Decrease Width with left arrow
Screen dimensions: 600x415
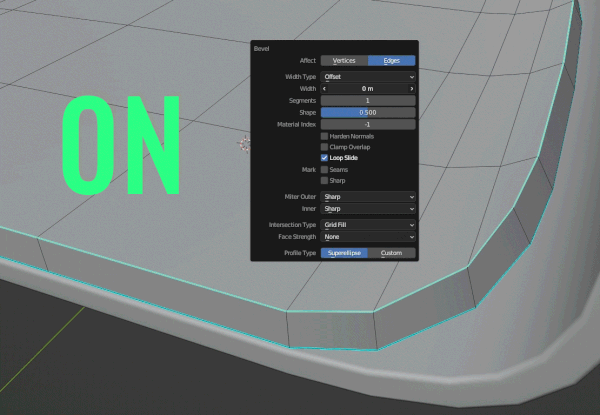click(x=324, y=89)
